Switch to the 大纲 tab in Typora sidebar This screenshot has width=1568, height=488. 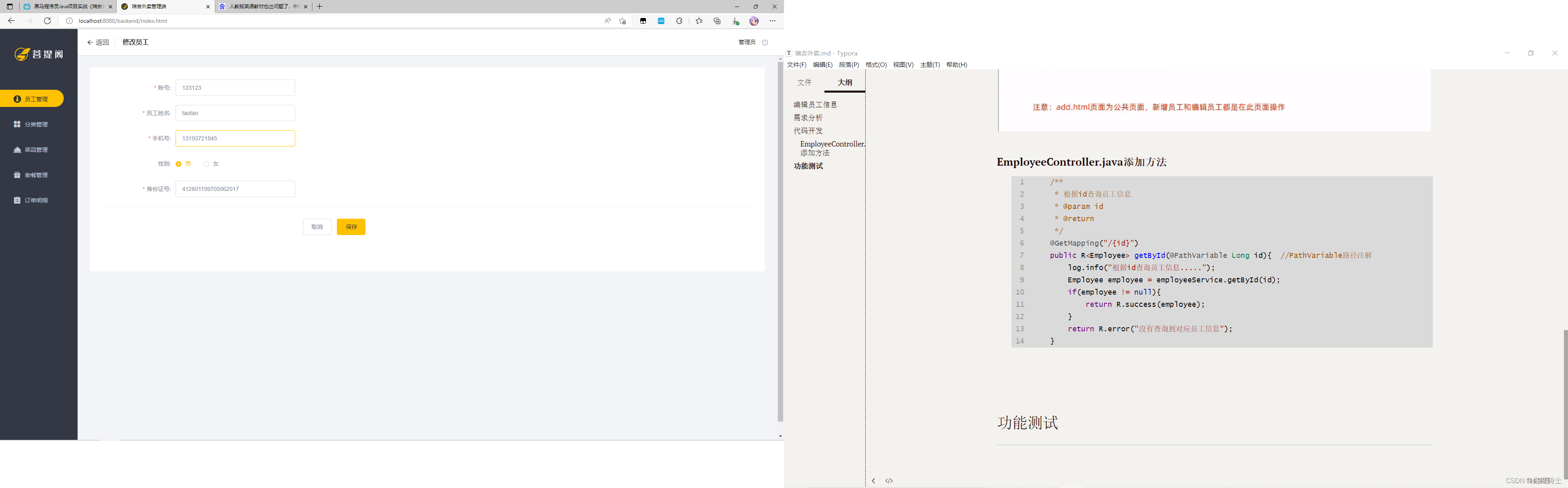pos(845,82)
